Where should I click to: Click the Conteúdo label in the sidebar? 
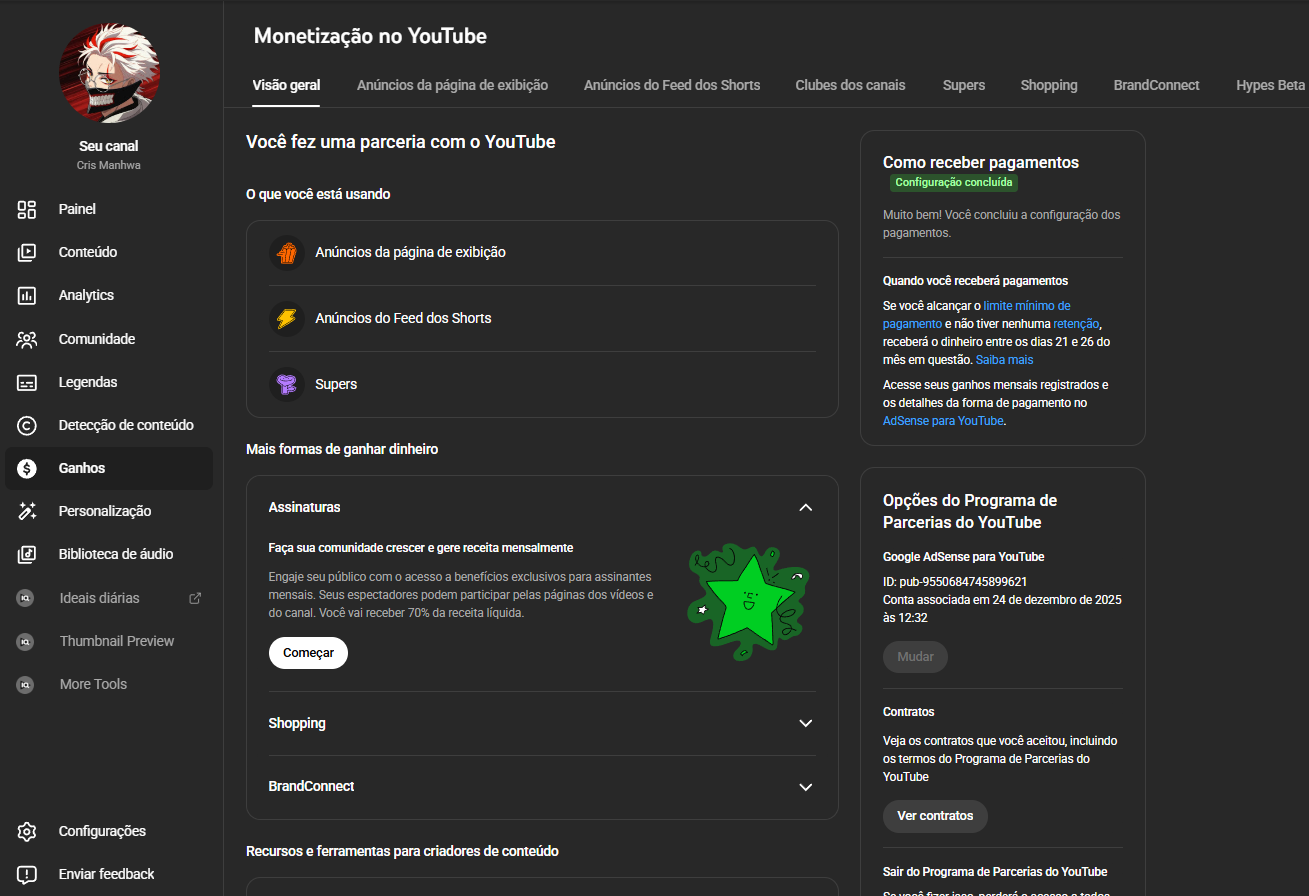[x=88, y=252]
